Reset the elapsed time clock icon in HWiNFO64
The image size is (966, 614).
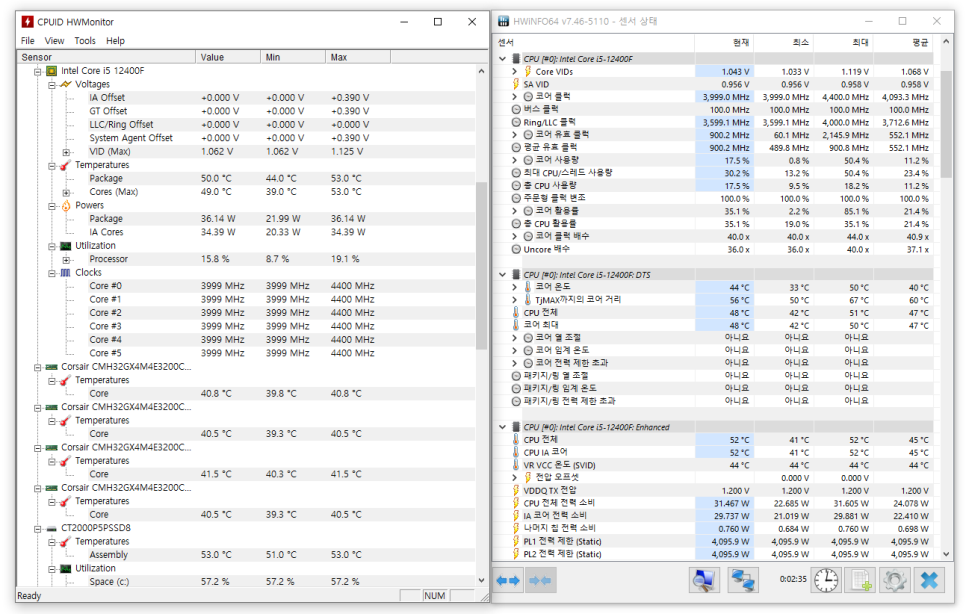tap(826, 580)
